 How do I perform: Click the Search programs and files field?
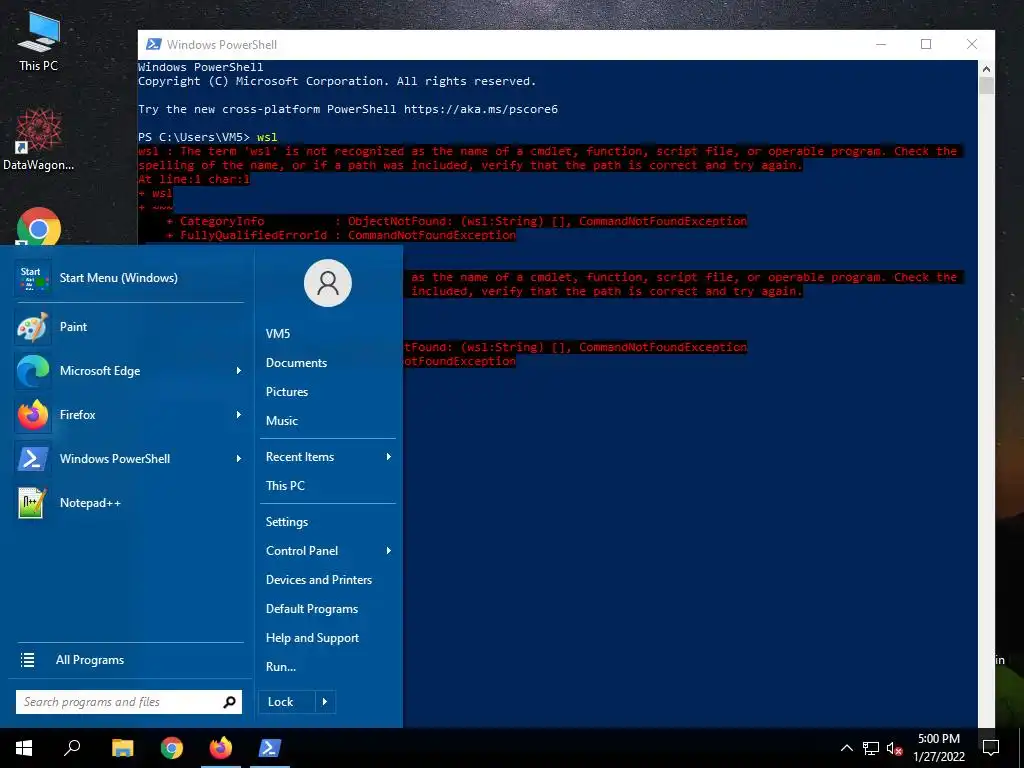[x=129, y=702]
